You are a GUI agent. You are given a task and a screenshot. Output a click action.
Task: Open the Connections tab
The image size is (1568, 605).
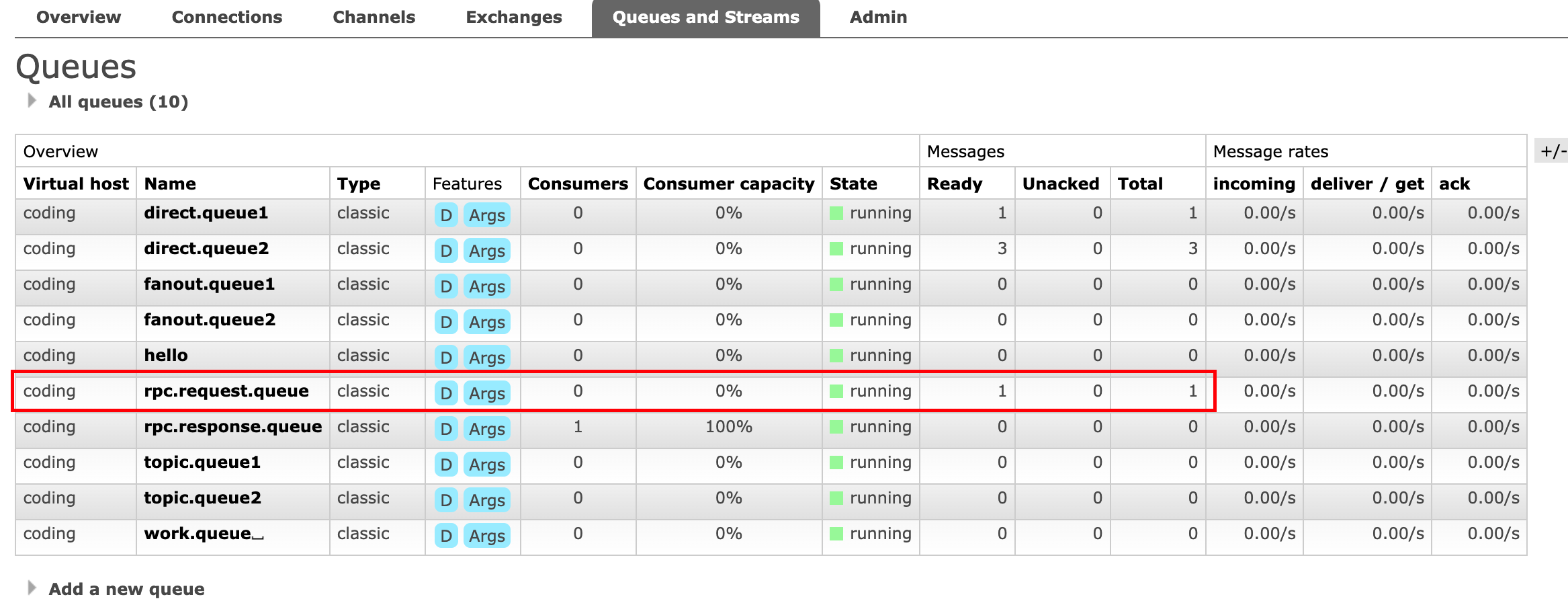pyautogui.click(x=226, y=17)
